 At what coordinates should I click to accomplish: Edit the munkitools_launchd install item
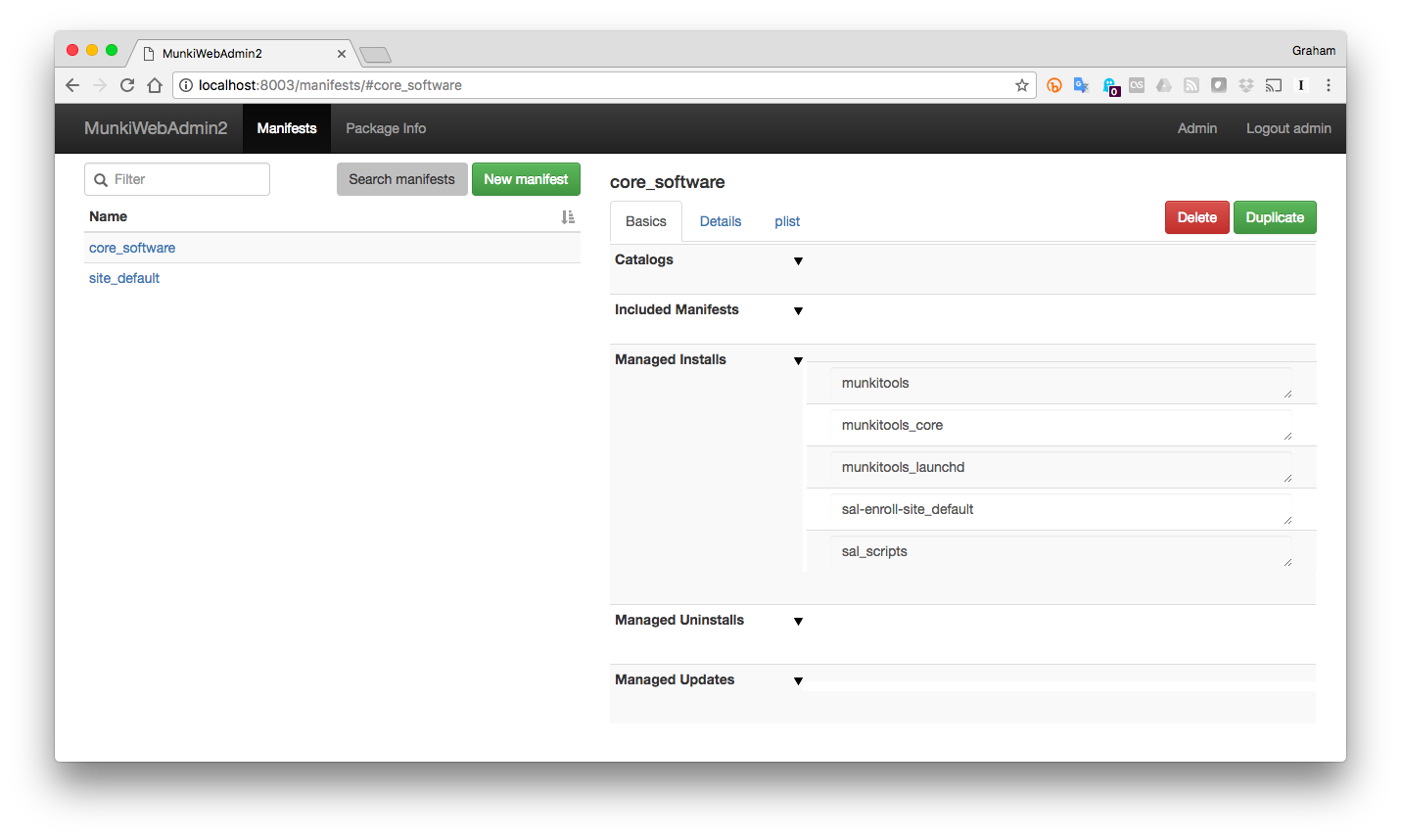(1061, 467)
